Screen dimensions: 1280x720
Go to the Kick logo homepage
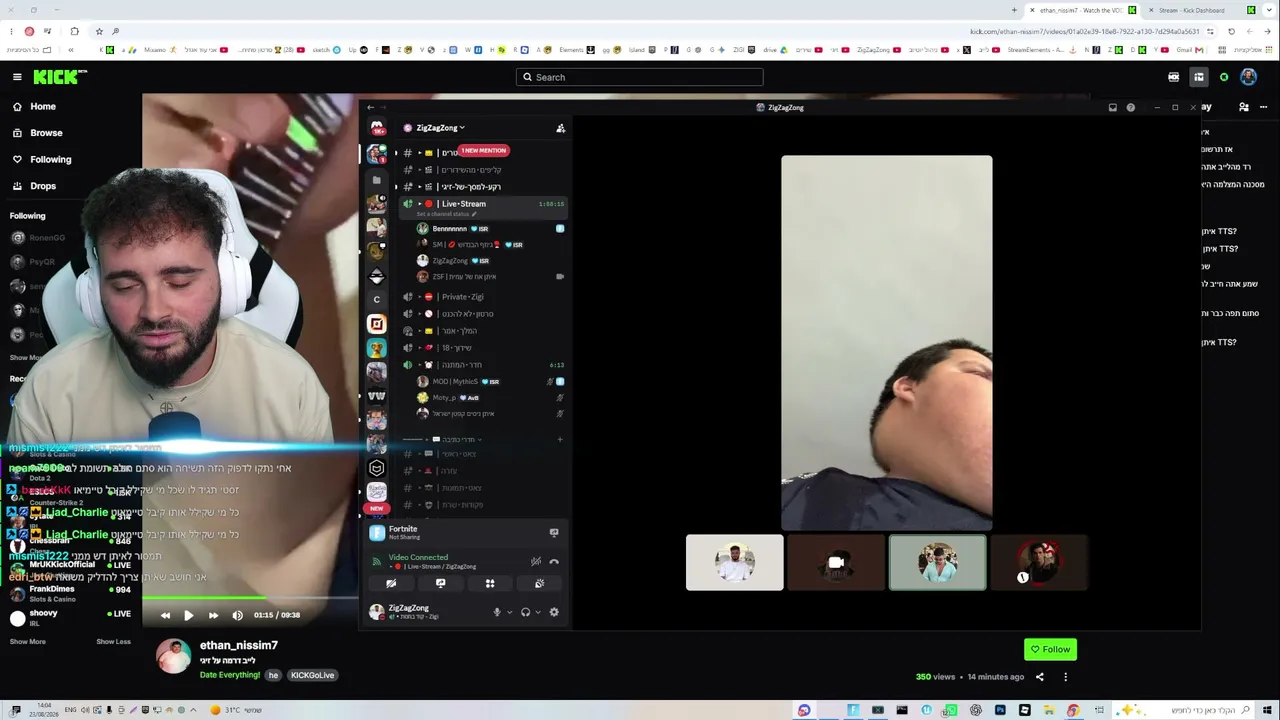point(60,77)
